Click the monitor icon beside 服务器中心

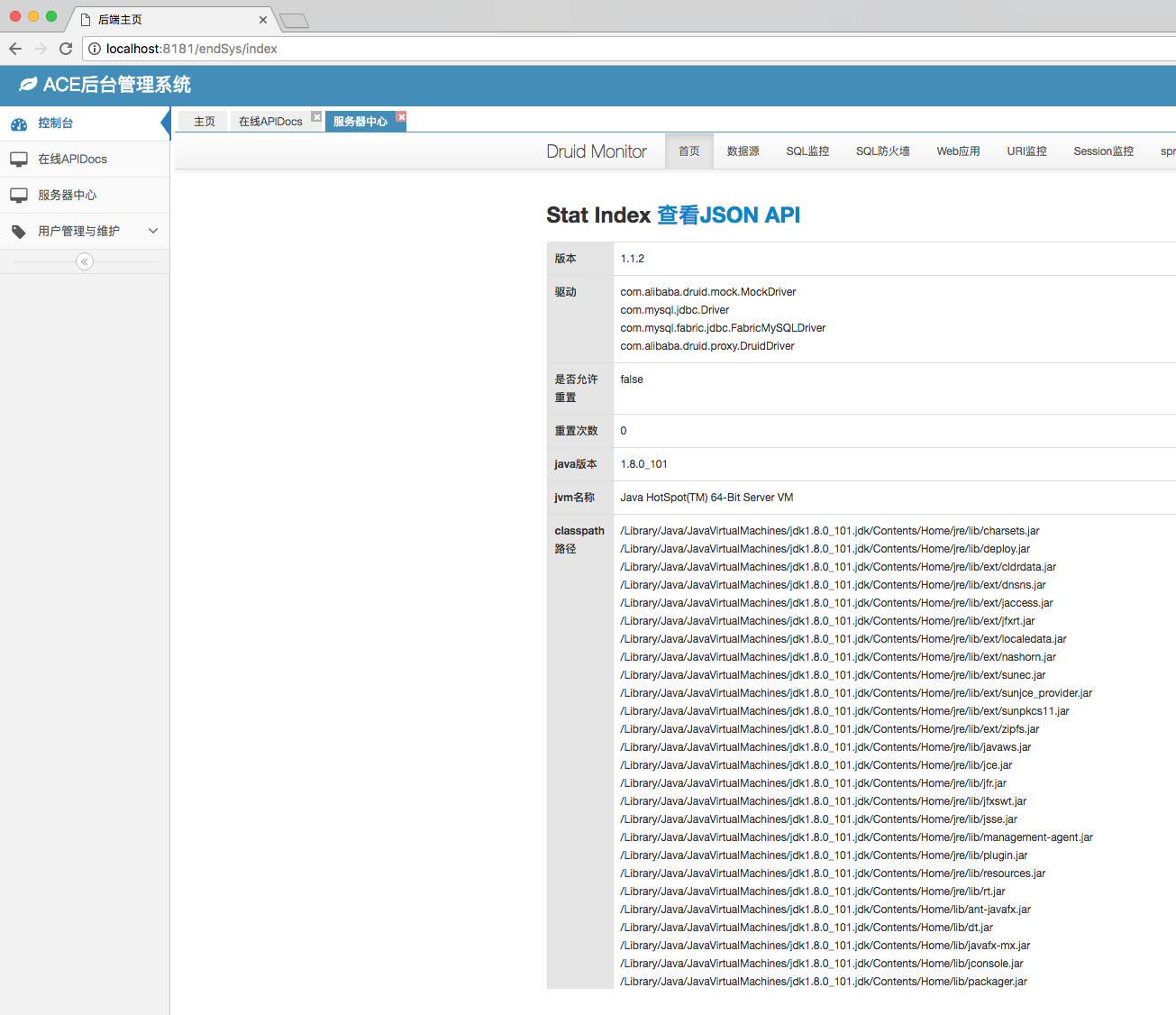19,196
